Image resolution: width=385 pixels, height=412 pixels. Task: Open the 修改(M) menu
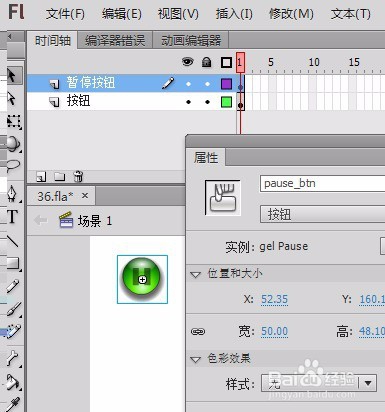click(291, 14)
